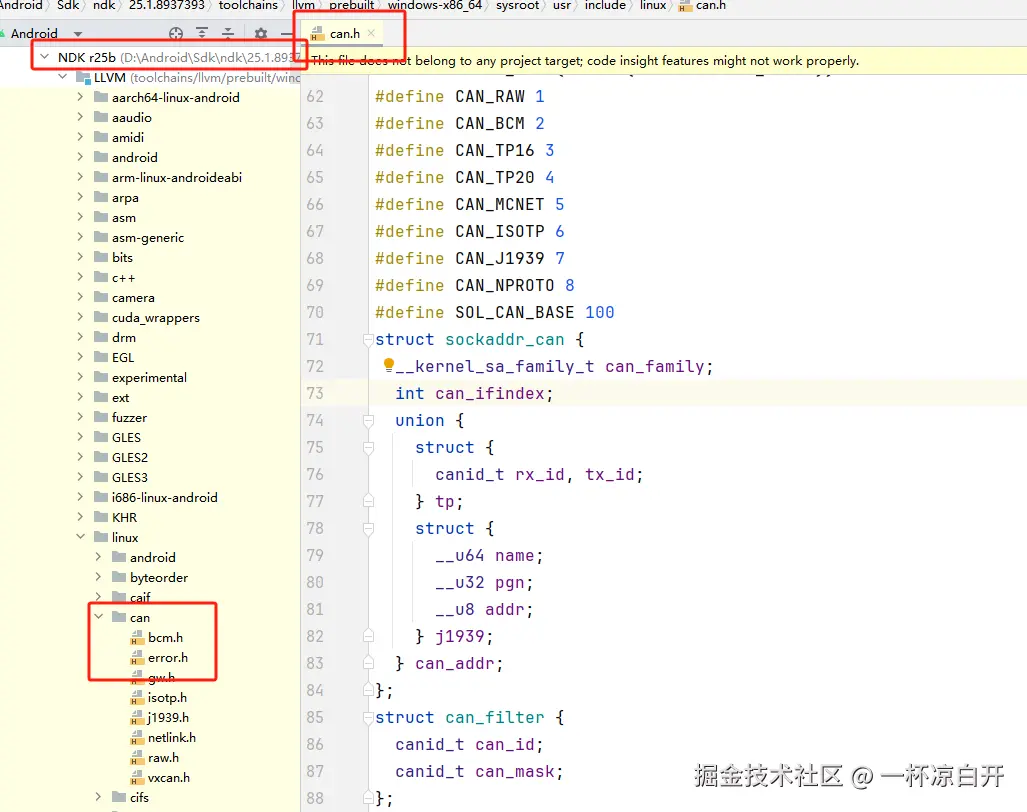Viewport: 1027px width, 812px height.
Task: Select the i686-linux-android folder
Action: click(164, 497)
